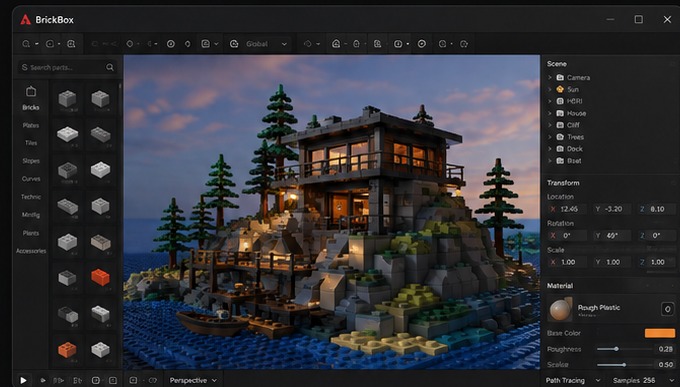Focus the Search parts field
This screenshot has height=387, width=680.
point(67,67)
